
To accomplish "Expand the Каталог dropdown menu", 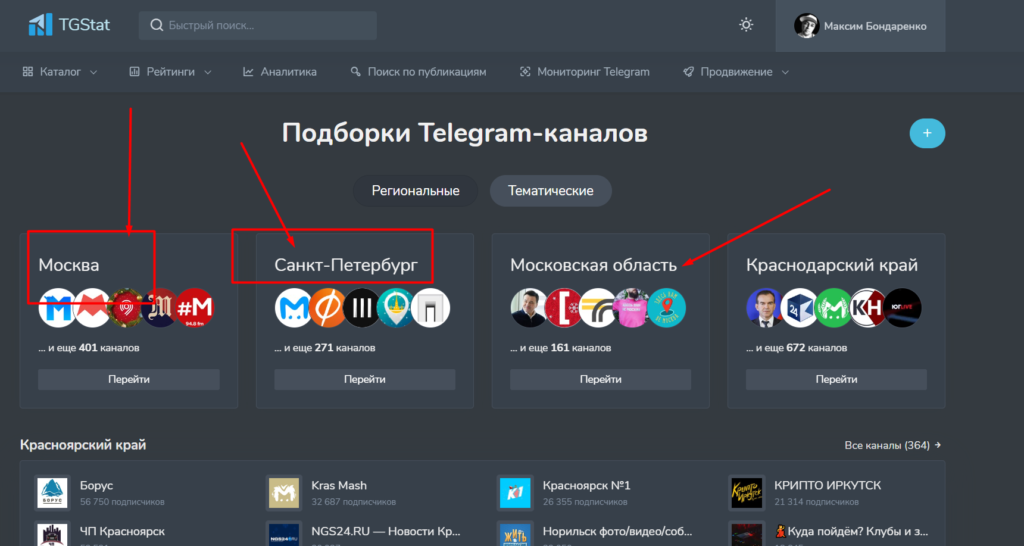I will pyautogui.click(x=59, y=72).
